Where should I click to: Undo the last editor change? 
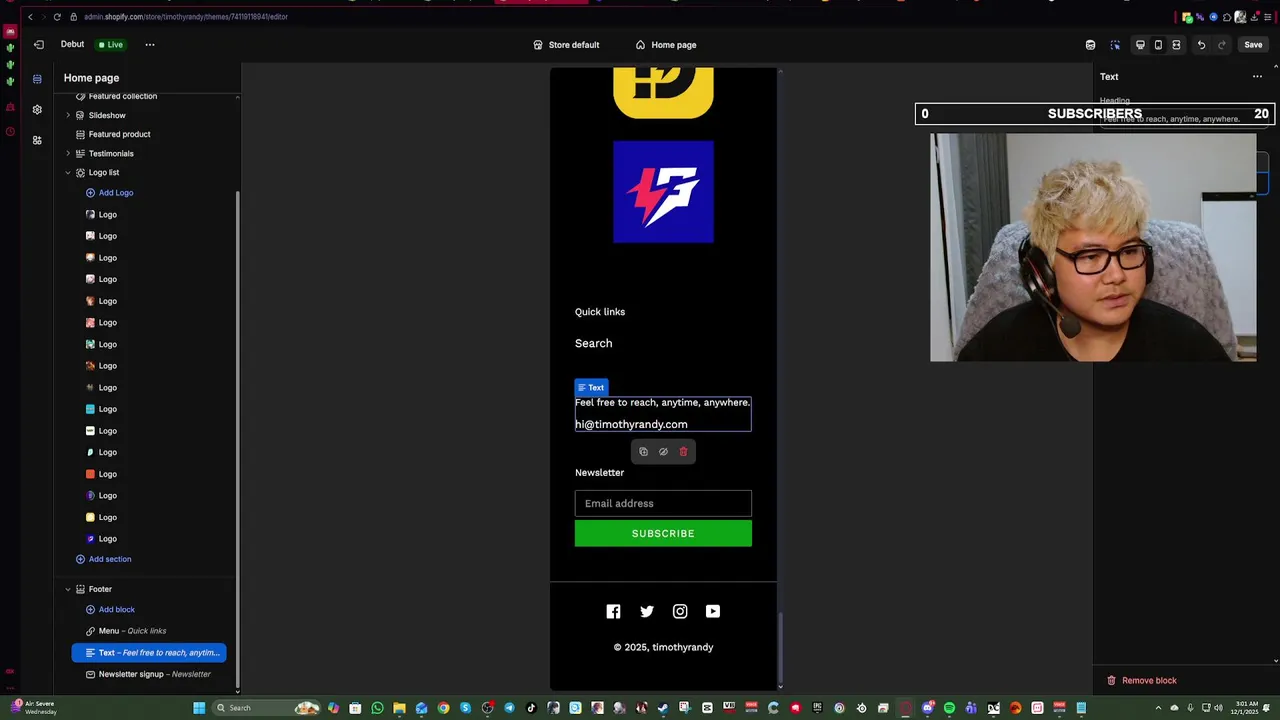(x=1201, y=45)
